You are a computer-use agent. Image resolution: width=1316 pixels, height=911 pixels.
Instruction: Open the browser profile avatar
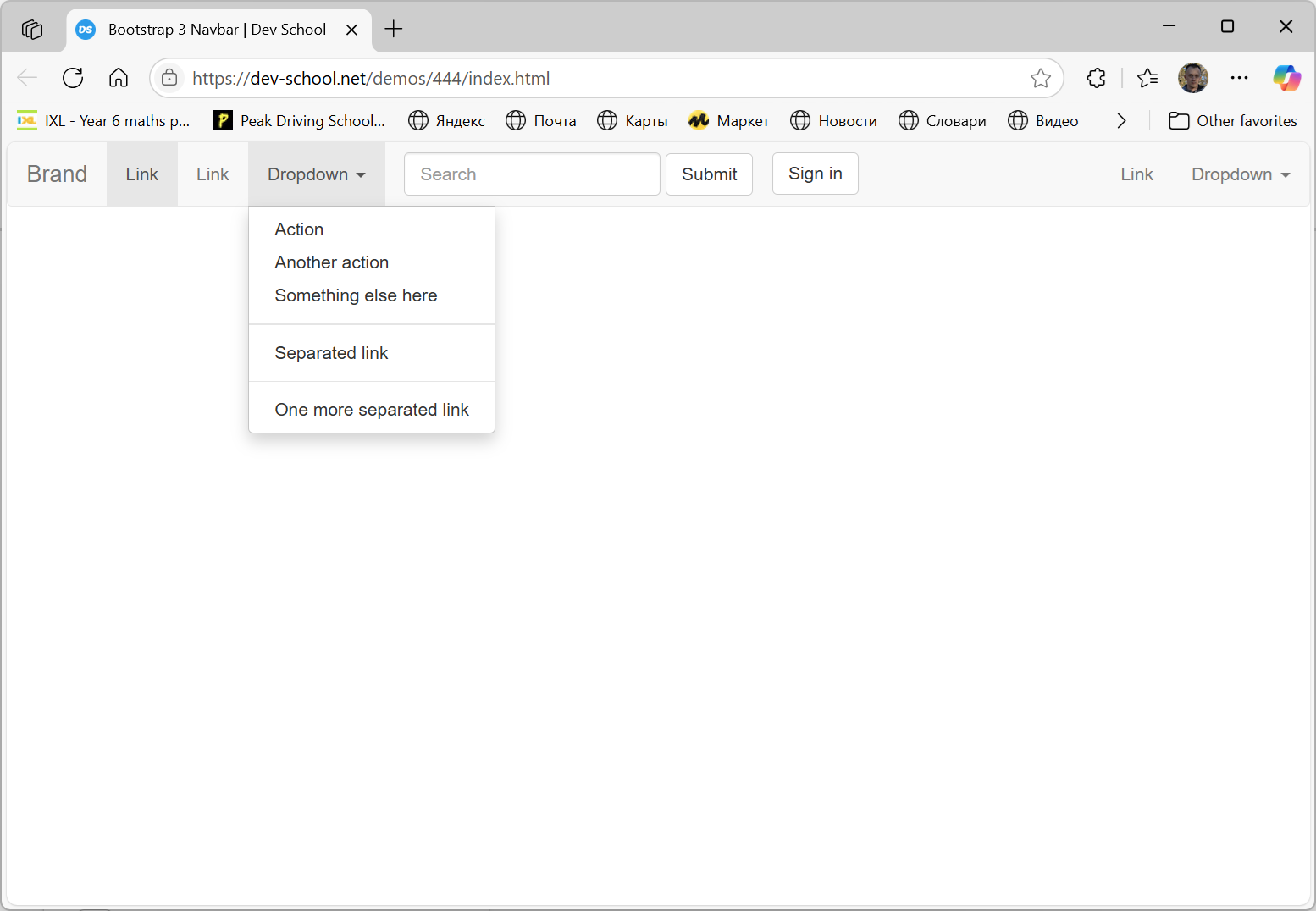coord(1193,78)
